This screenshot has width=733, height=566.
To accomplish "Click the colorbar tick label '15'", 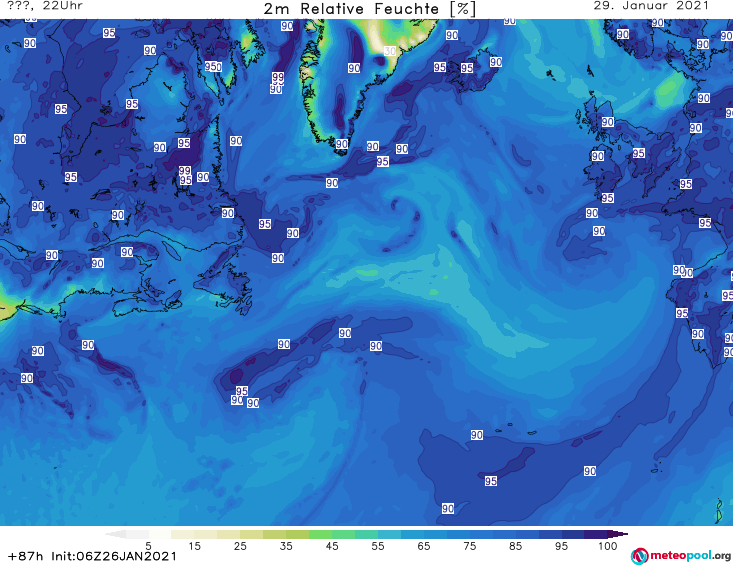I will [x=194, y=546].
